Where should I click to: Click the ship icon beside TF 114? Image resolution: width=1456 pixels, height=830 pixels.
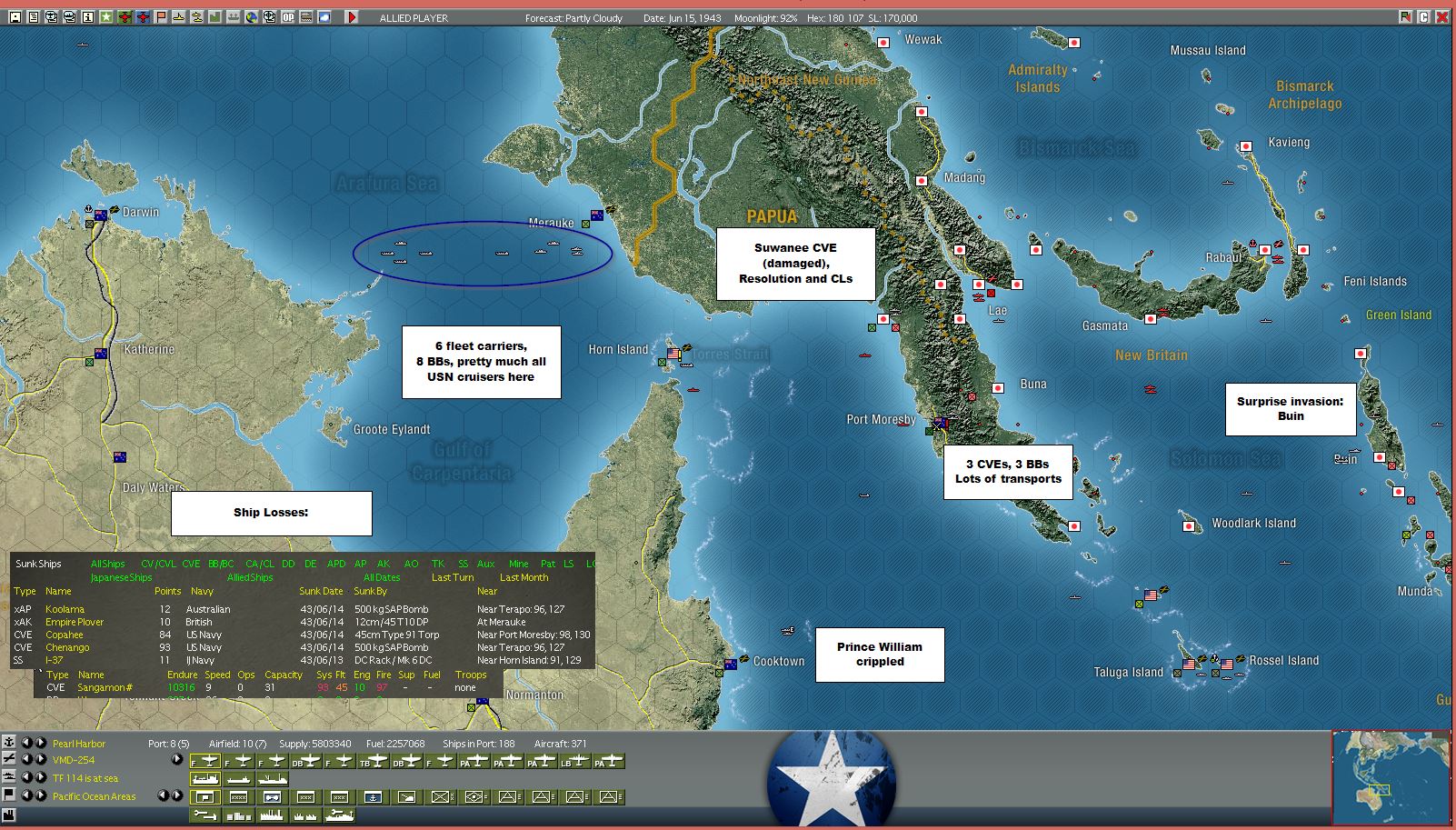[x=9, y=777]
